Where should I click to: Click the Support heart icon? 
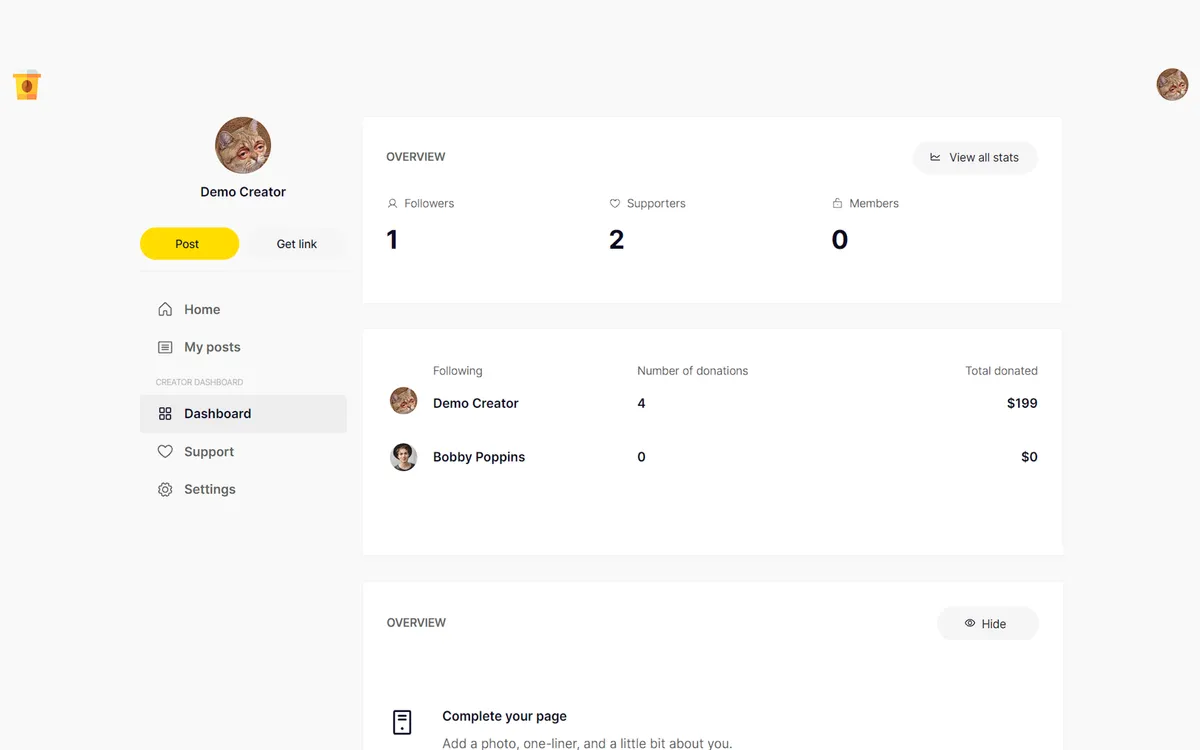[x=165, y=451]
